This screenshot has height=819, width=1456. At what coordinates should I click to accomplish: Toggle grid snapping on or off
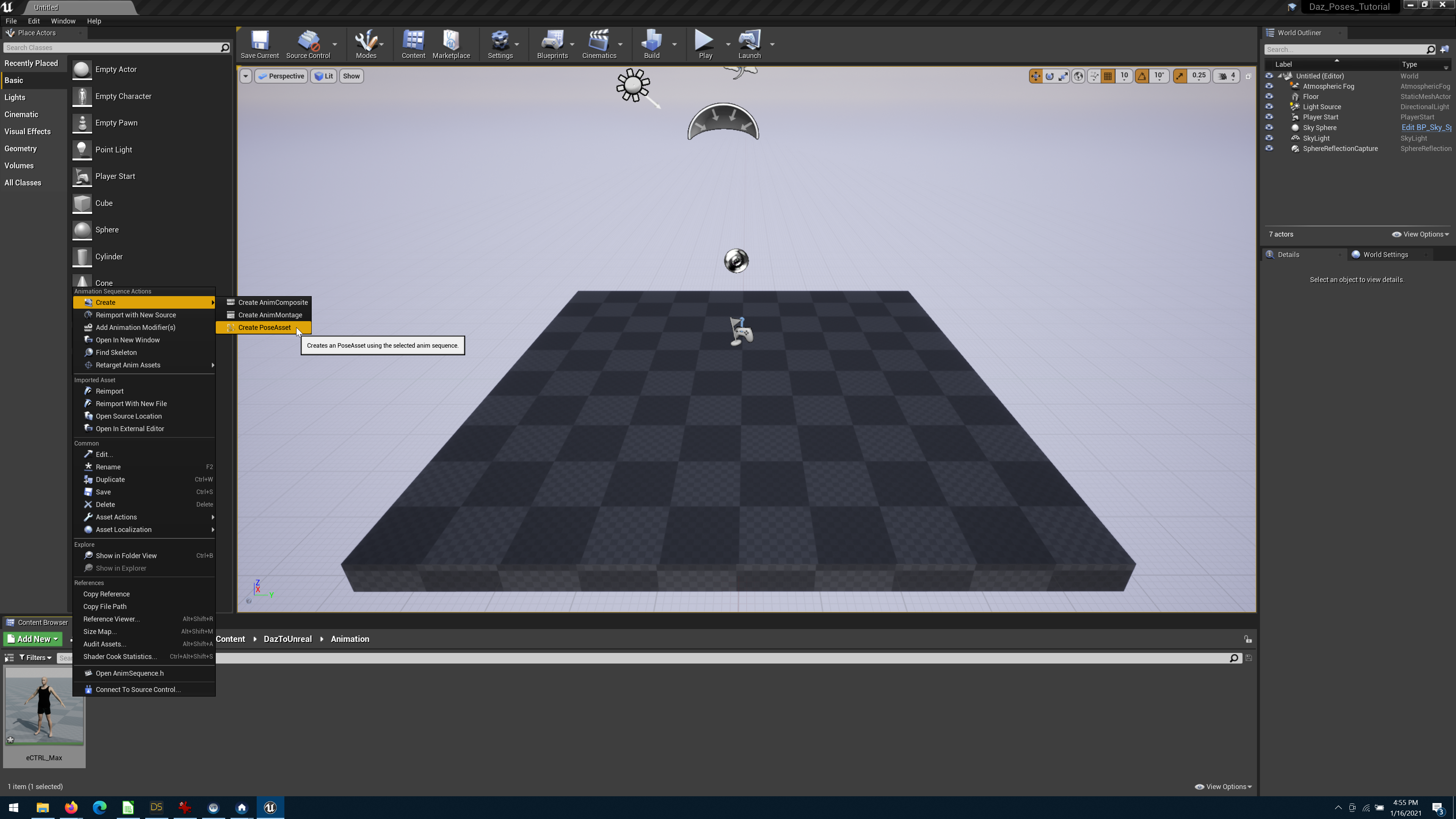coord(1108,76)
